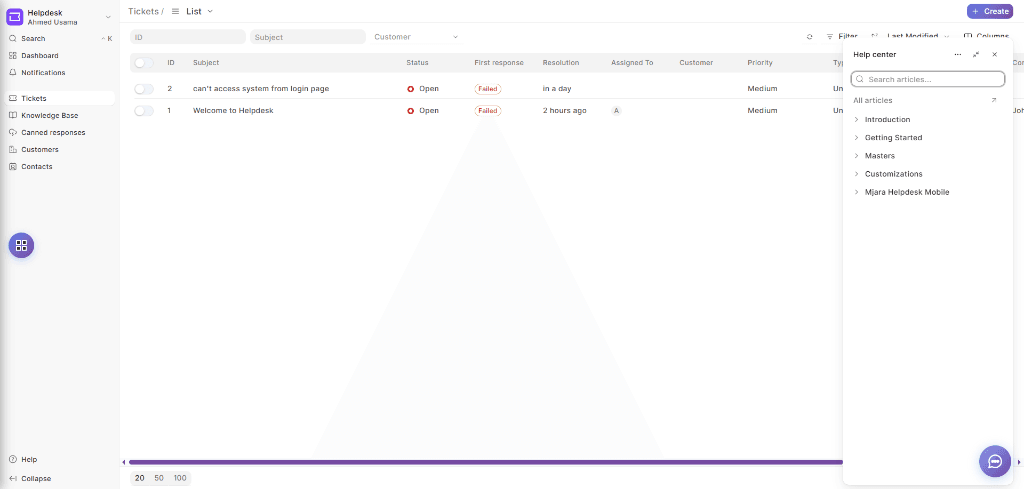The height and width of the screenshot is (489, 1024).
Task: Click the Contacts icon in sidebar
Action: click(x=12, y=166)
